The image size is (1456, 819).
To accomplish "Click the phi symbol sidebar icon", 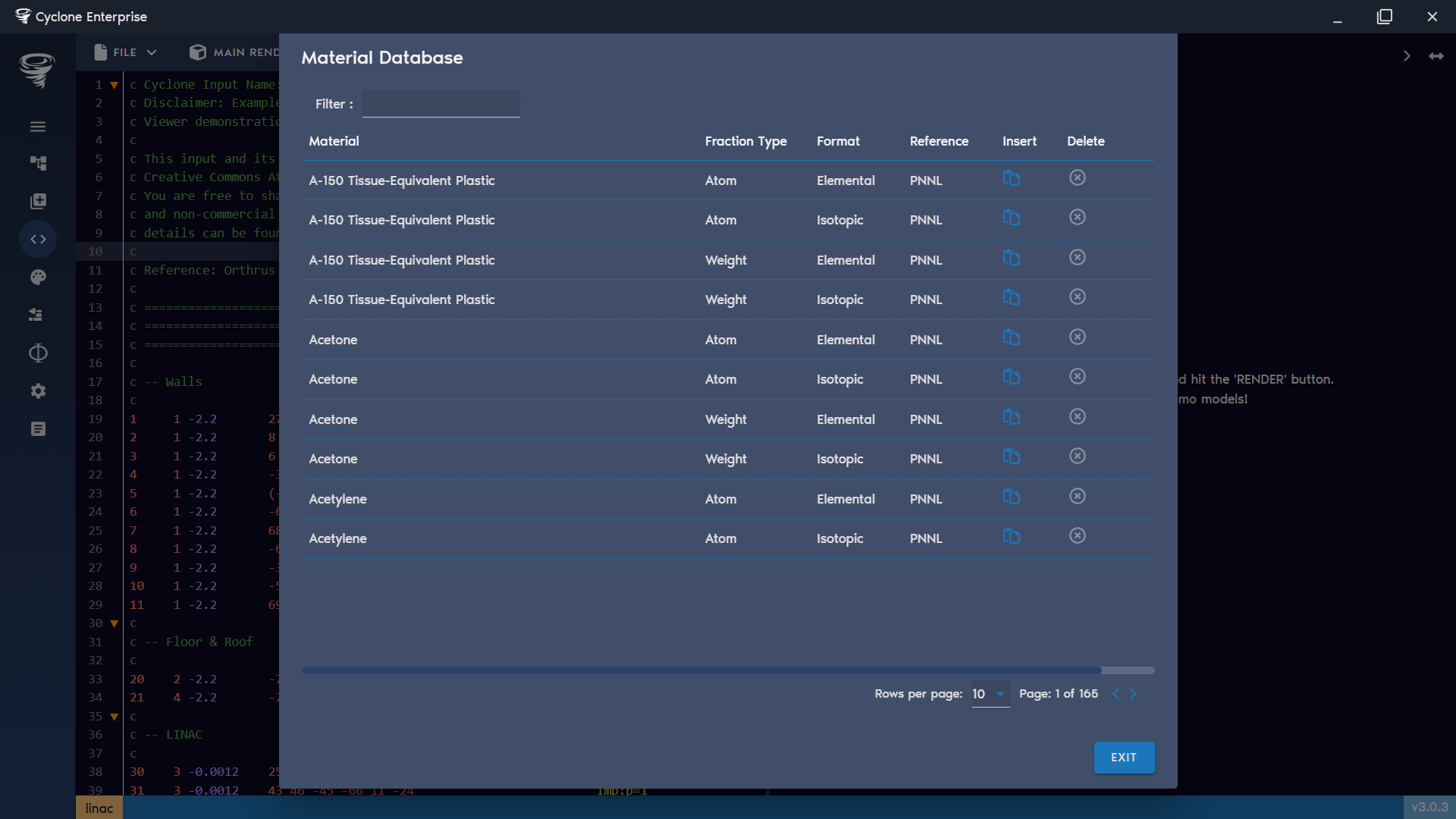I will 37,353.
